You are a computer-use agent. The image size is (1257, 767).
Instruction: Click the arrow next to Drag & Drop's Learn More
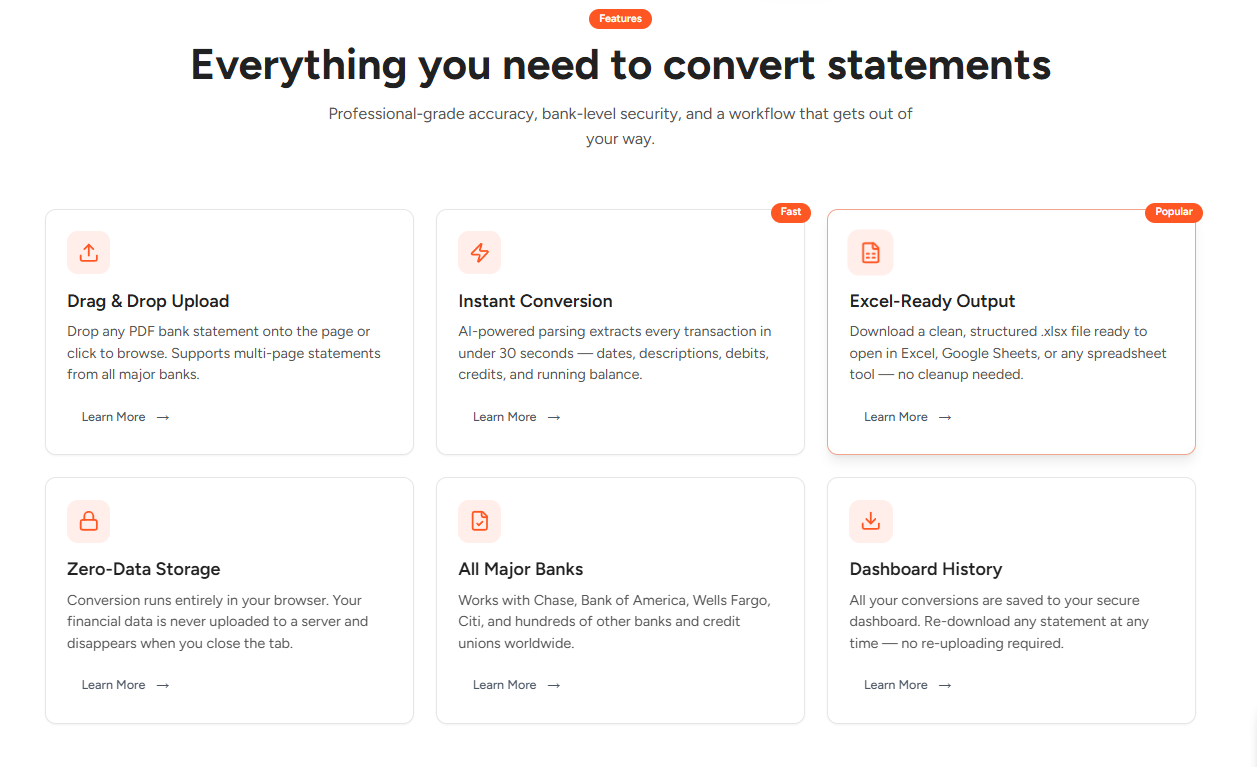163,417
